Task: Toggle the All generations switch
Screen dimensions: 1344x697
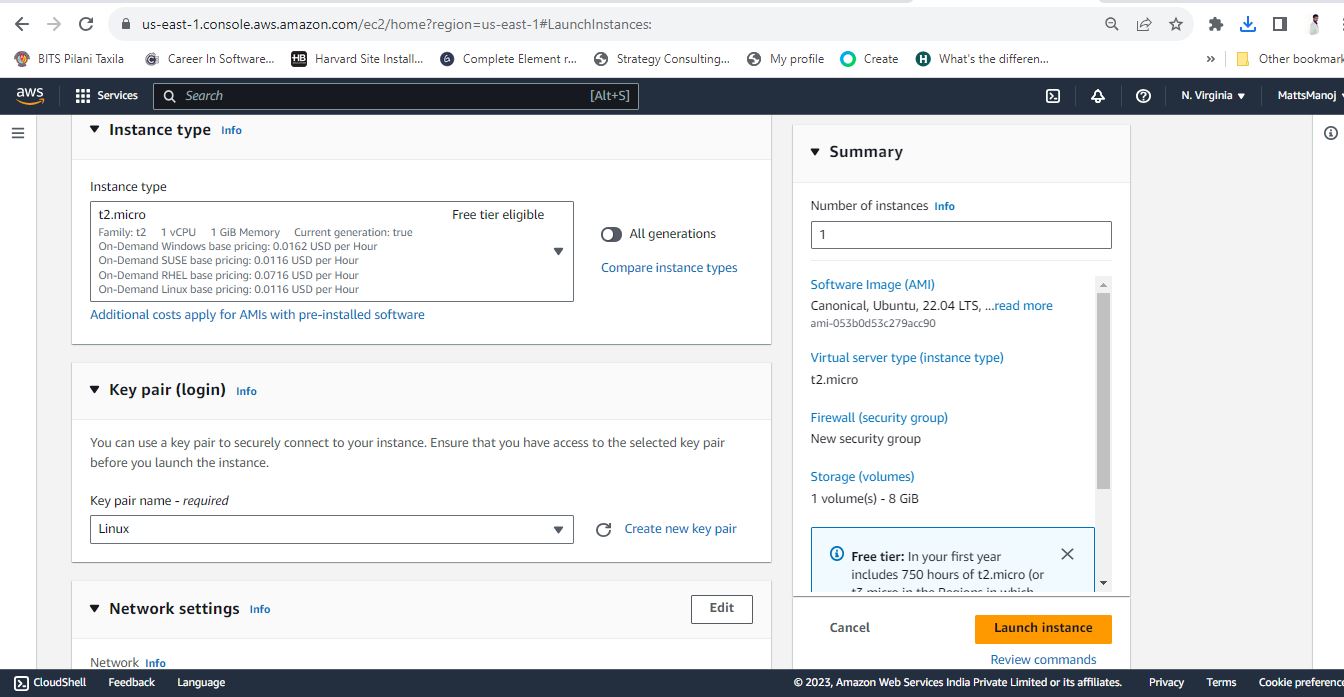Action: point(611,234)
